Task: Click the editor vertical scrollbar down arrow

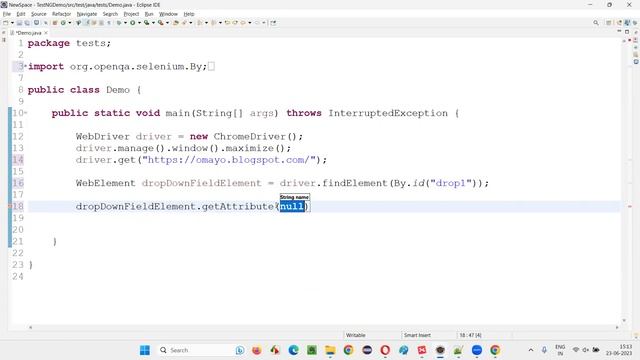Action: [x=624, y=320]
